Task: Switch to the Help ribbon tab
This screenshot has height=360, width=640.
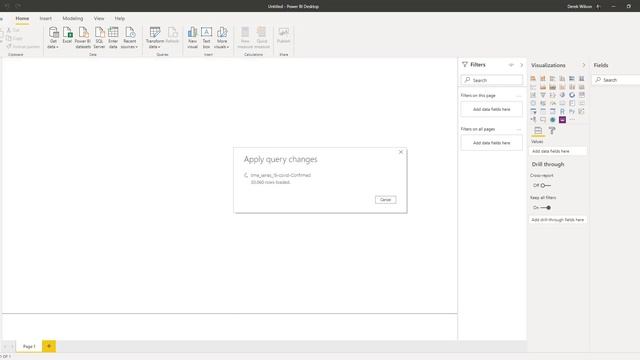Action: click(120, 18)
